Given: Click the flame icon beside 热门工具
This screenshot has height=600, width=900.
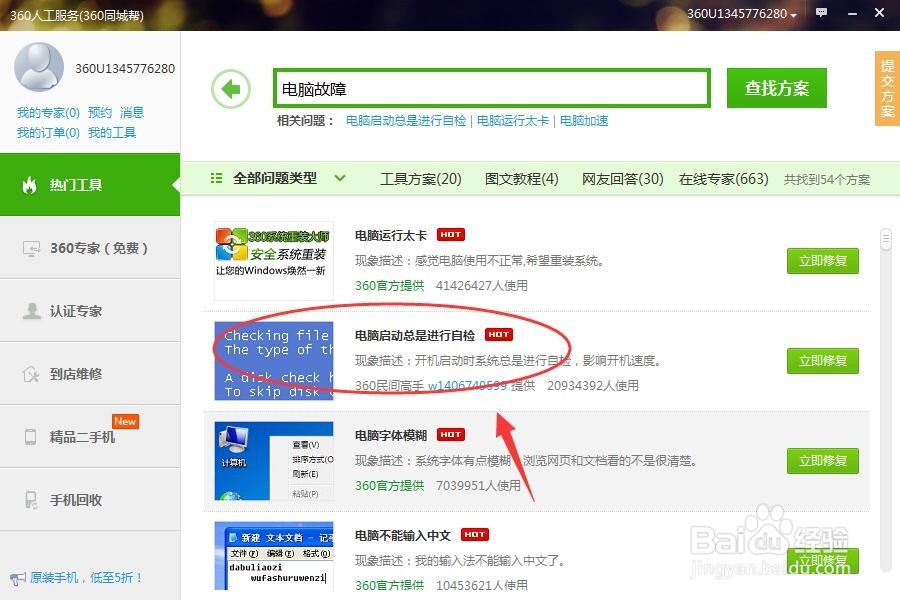Looking at the screenshot, I should pyautogui.click(x=29, y=184).
